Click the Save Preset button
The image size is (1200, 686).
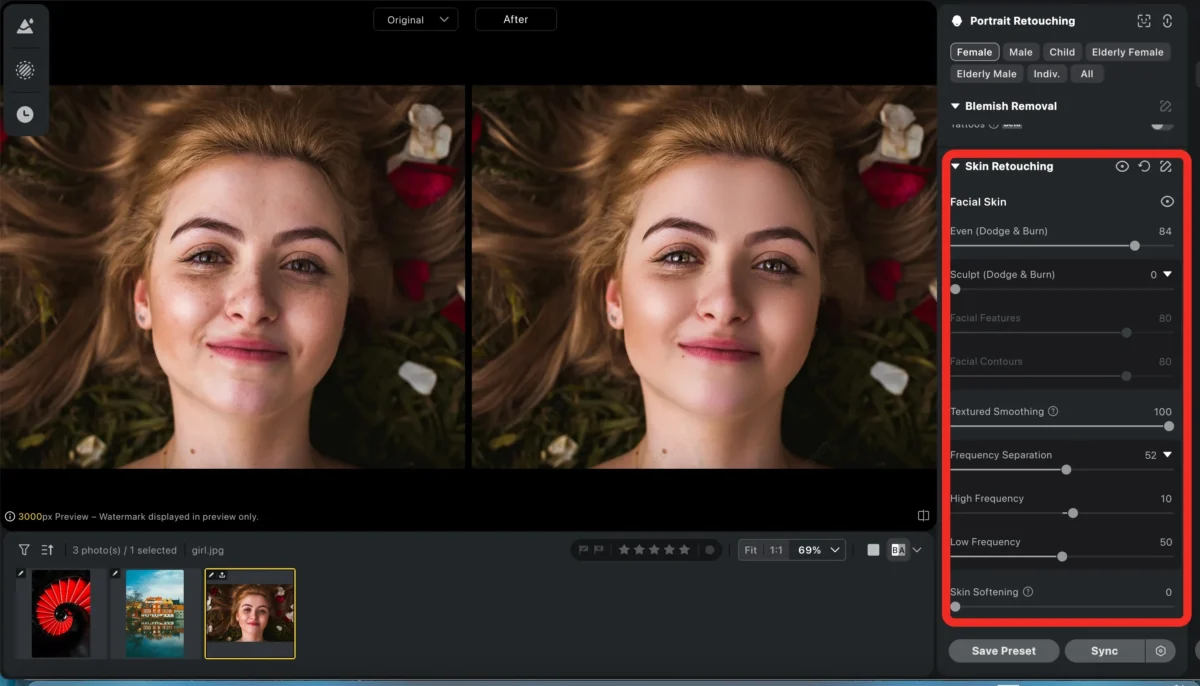pos(1003,650)
